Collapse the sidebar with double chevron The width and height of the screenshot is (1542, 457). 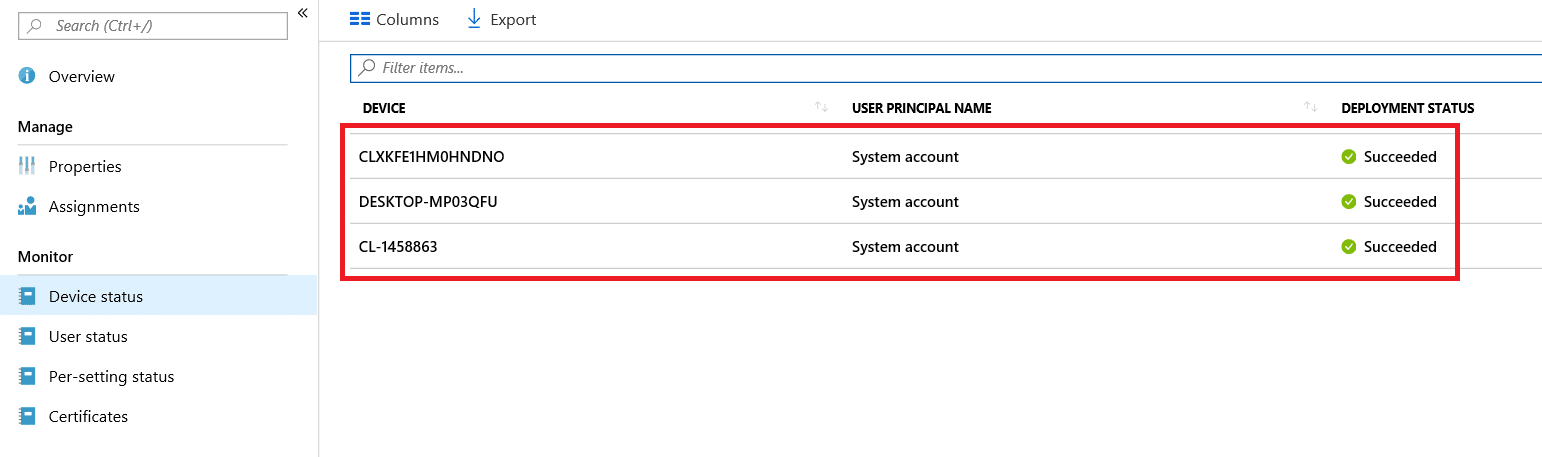point(302,13)
